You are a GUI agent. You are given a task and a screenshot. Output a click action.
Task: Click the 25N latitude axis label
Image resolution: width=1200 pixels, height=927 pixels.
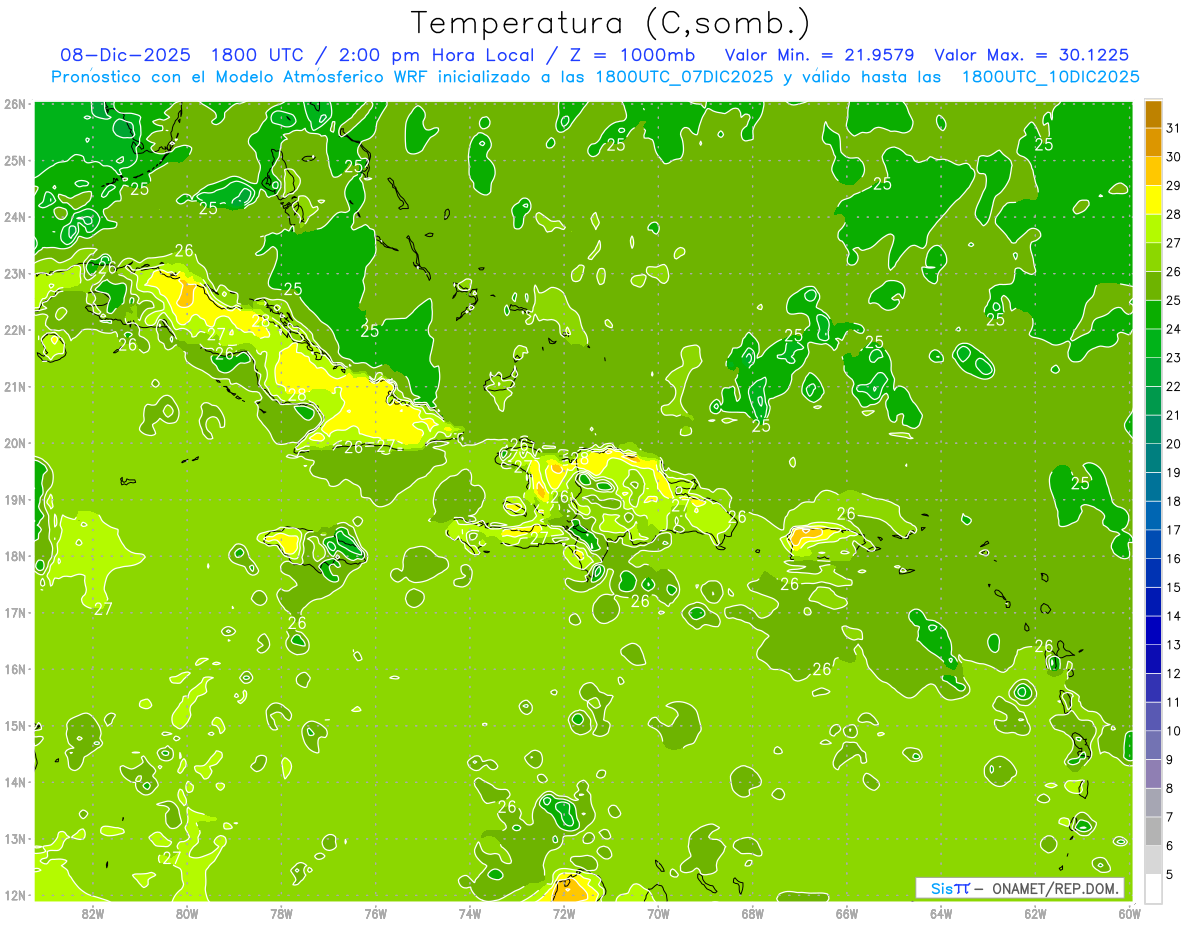[x=14, y=161]
